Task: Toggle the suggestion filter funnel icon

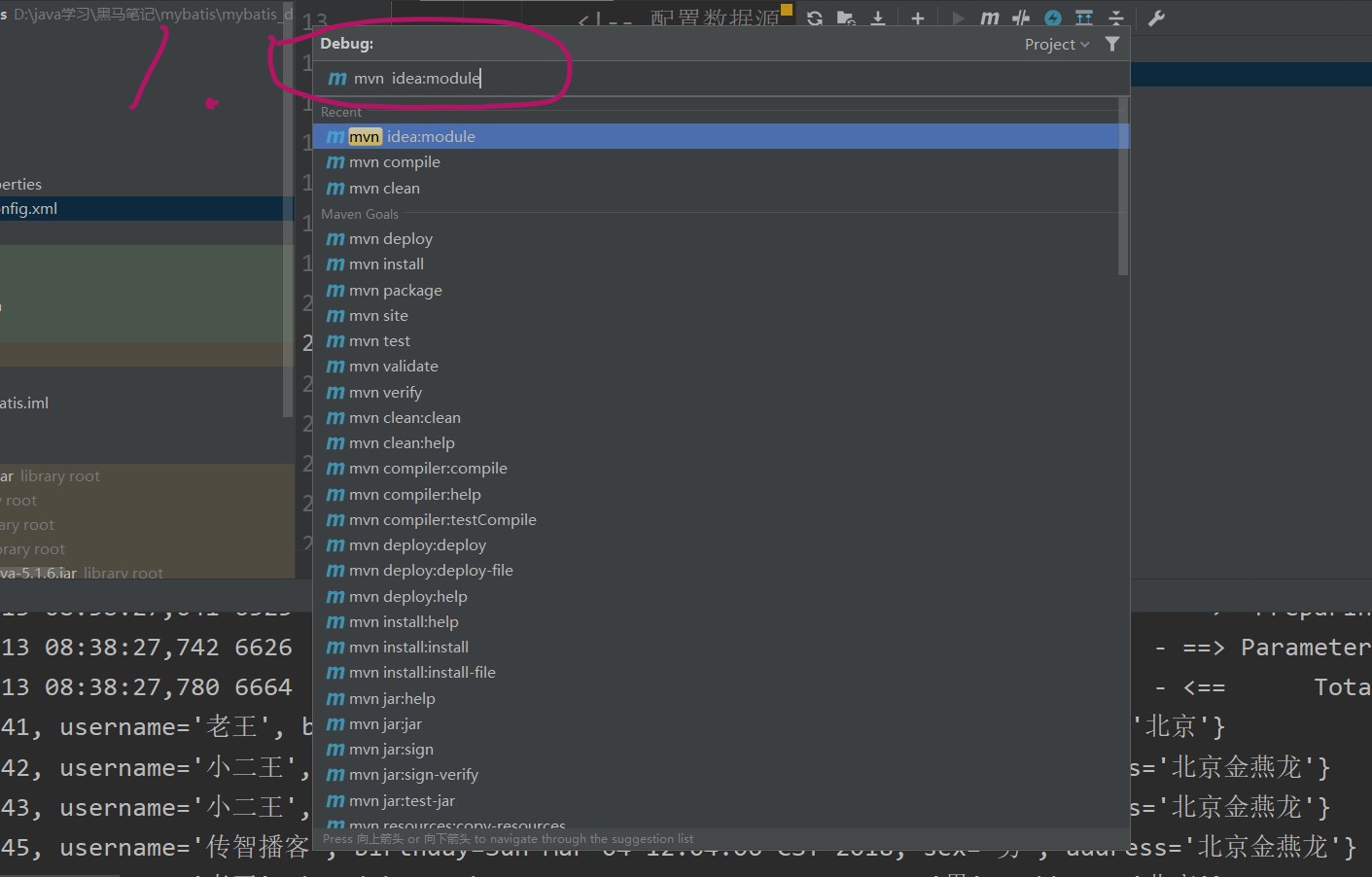Action: (1112, 43)
